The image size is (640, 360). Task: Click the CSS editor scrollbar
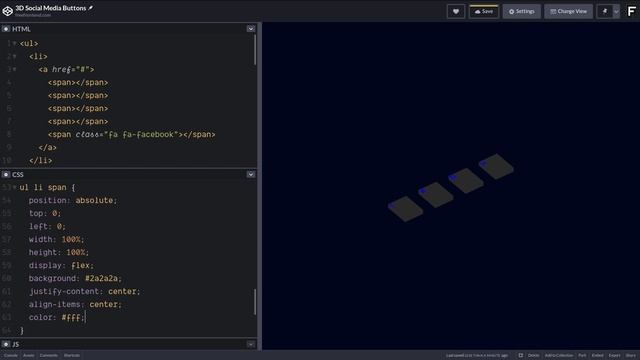[x=255, y=302]
